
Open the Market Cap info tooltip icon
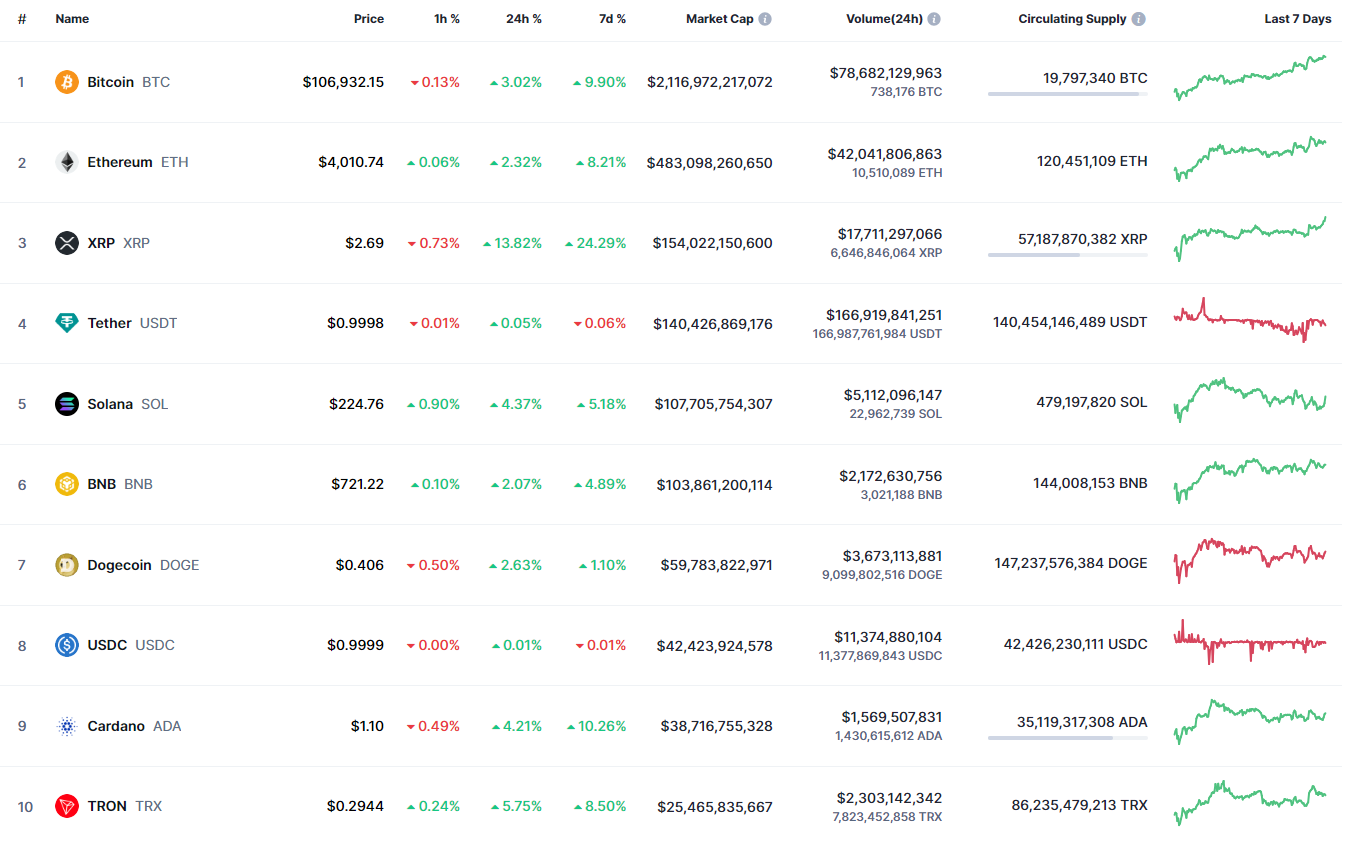[x=765, y=19]
